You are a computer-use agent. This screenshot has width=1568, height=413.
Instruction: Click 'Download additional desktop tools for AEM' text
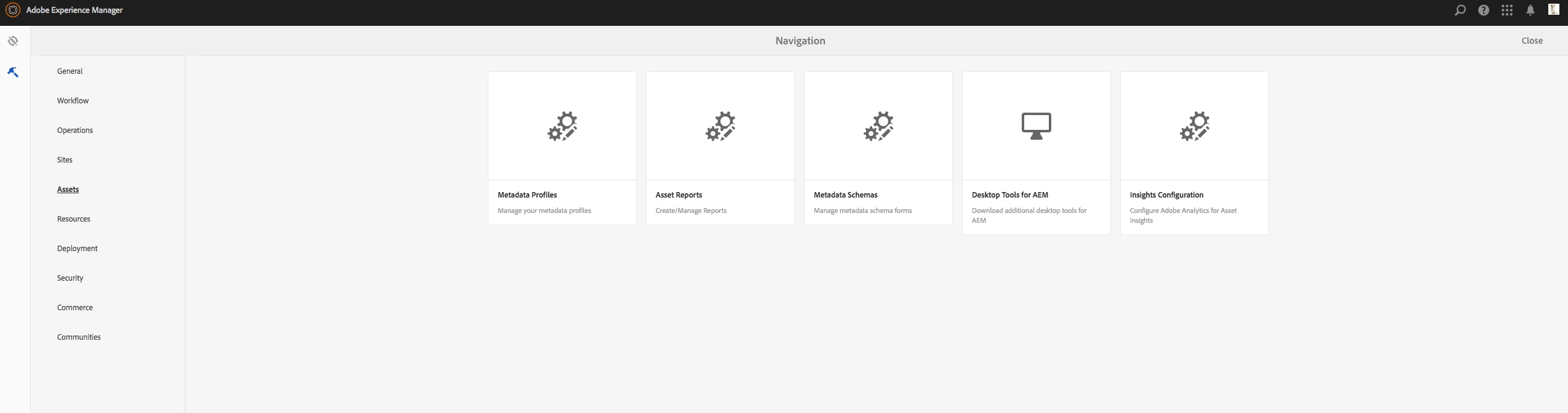coord(1029,215)
